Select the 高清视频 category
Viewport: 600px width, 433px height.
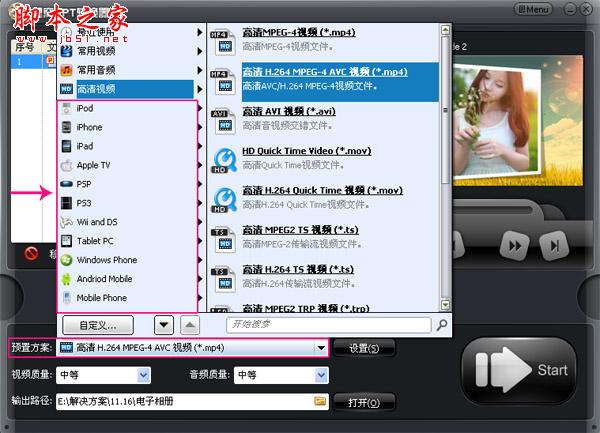126,89
